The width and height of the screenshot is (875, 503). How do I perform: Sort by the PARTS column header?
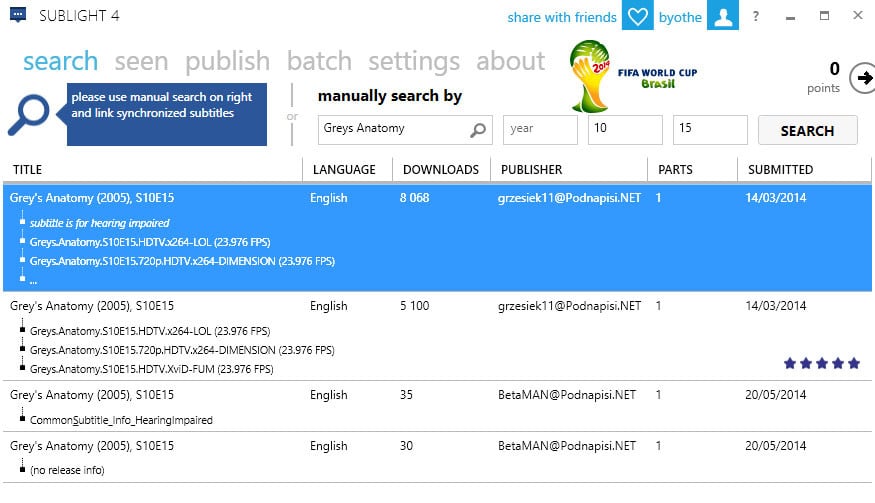(x=692, y=170)
